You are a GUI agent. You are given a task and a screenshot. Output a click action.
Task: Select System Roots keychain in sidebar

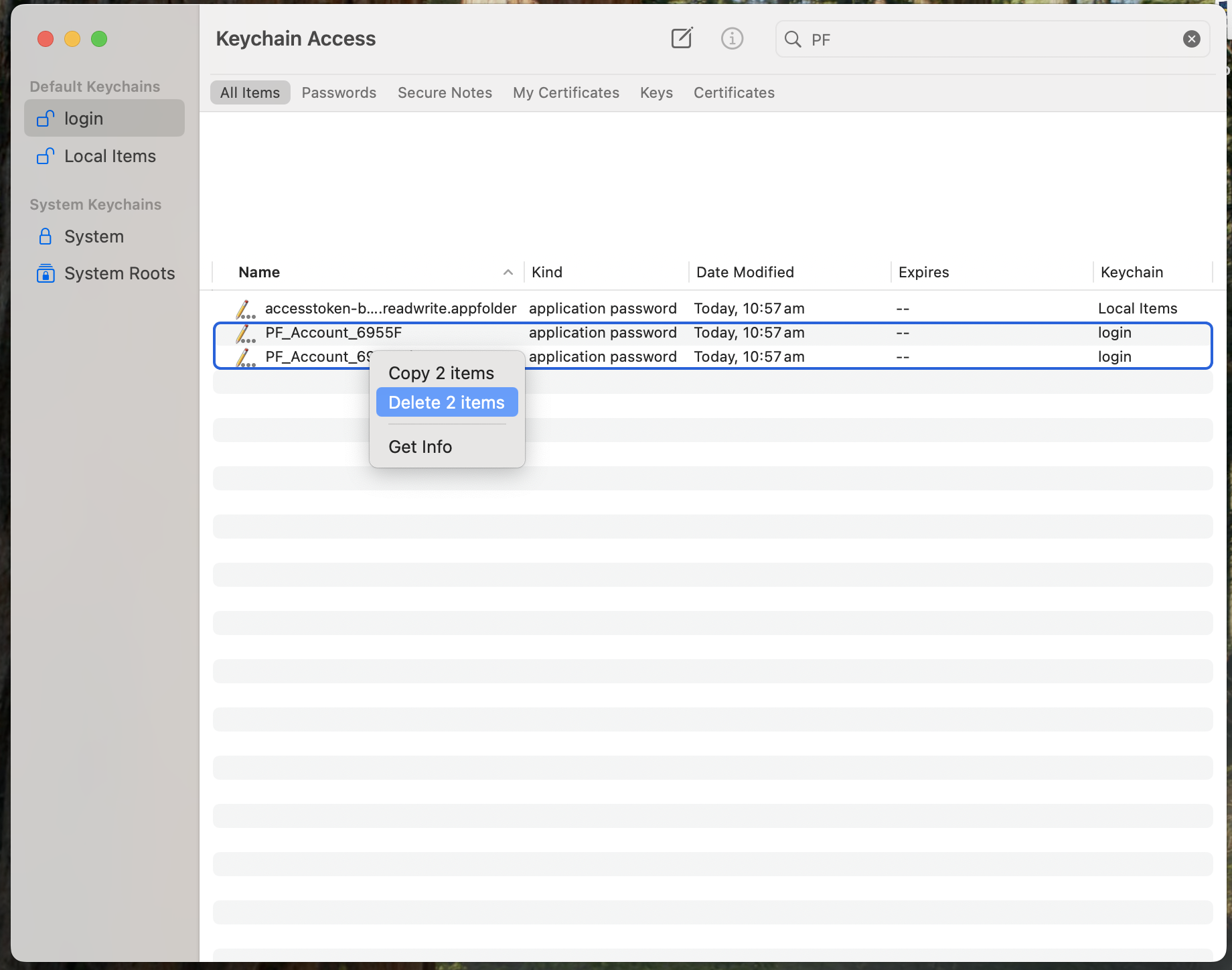104,273
